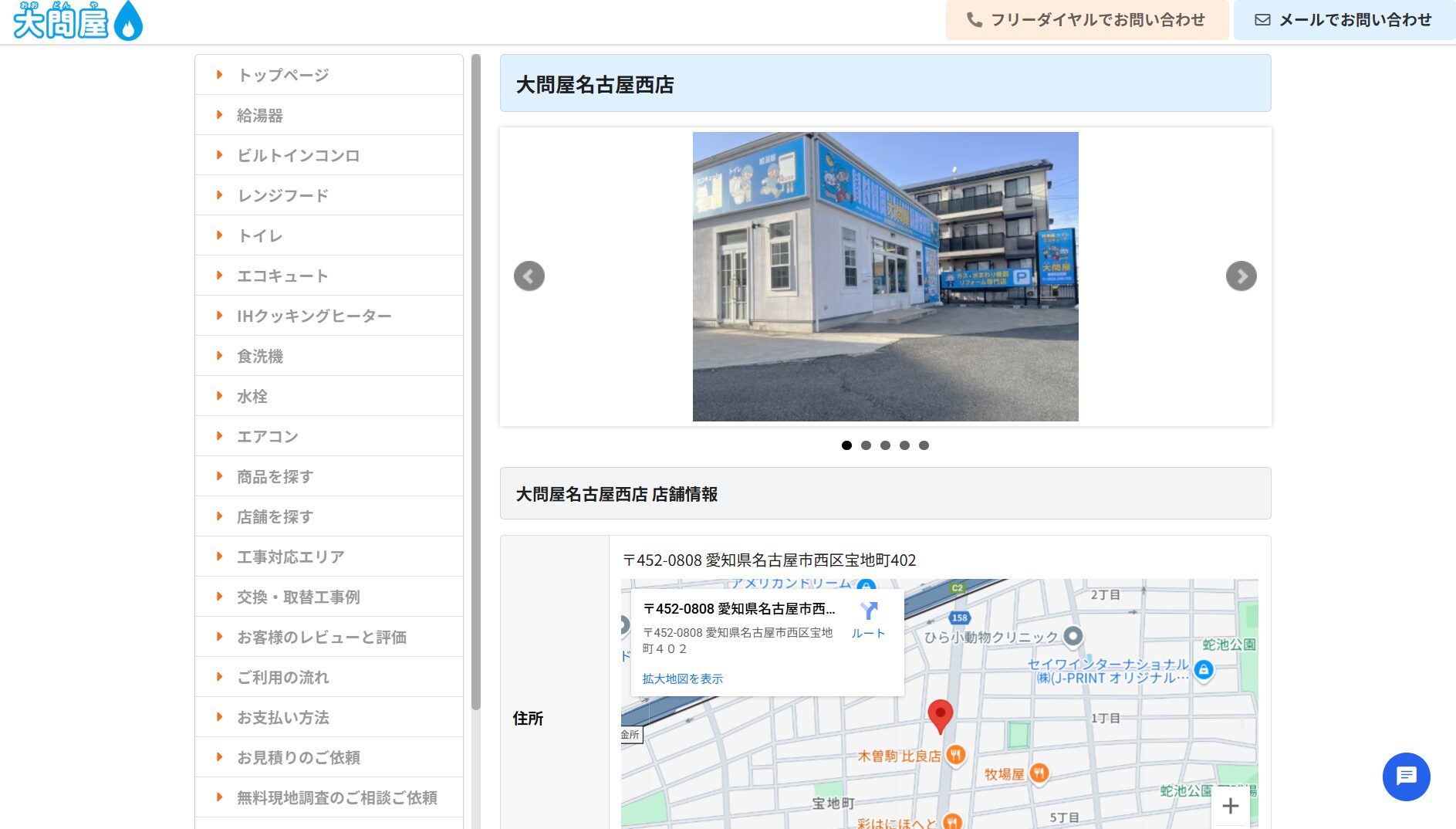1456x829 pixels.
Task: Click ひら小動物クリニック marker on map
Action: [x=1073, y=637]
